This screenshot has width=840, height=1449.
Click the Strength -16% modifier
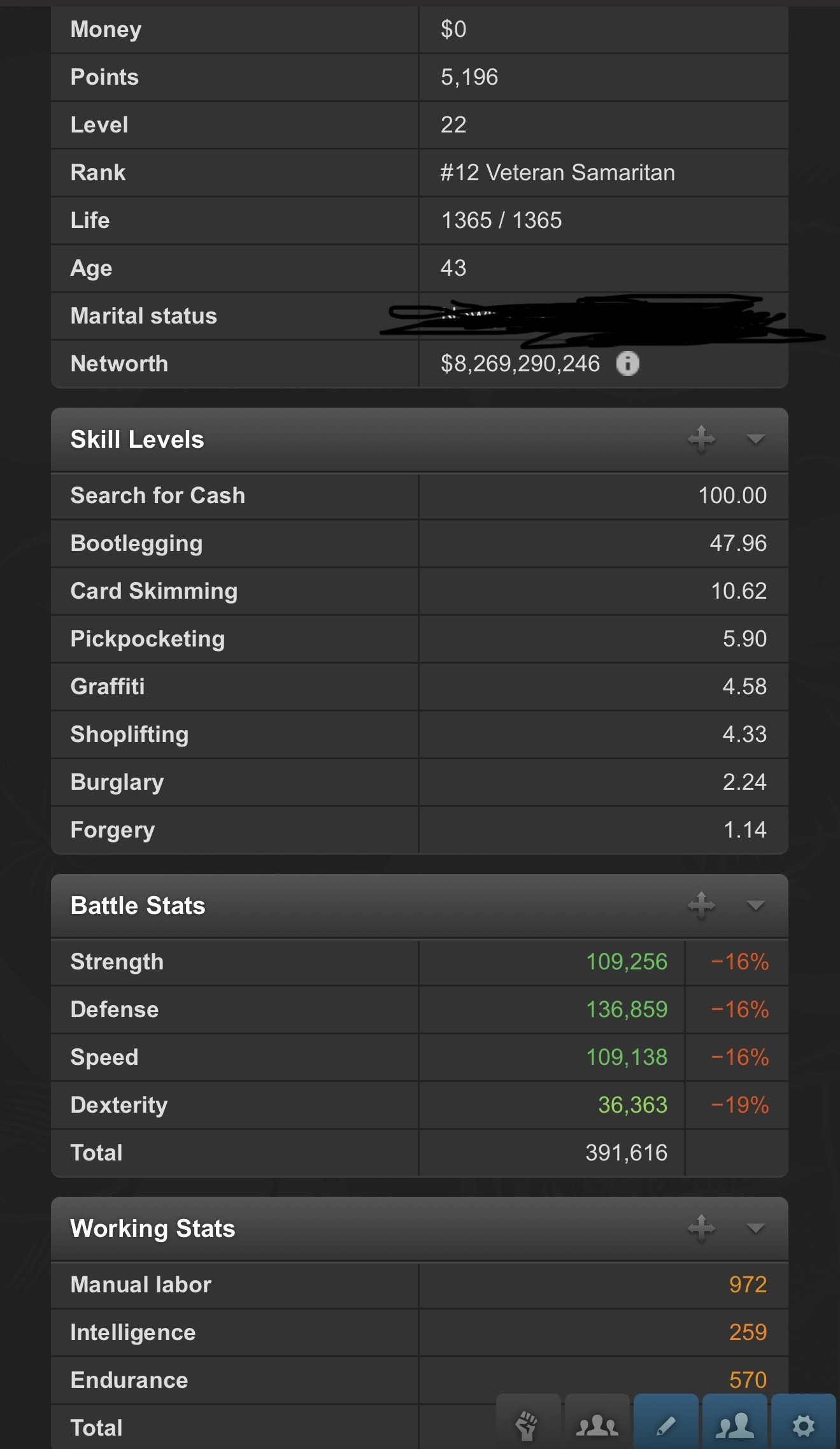tap(739, 962)
